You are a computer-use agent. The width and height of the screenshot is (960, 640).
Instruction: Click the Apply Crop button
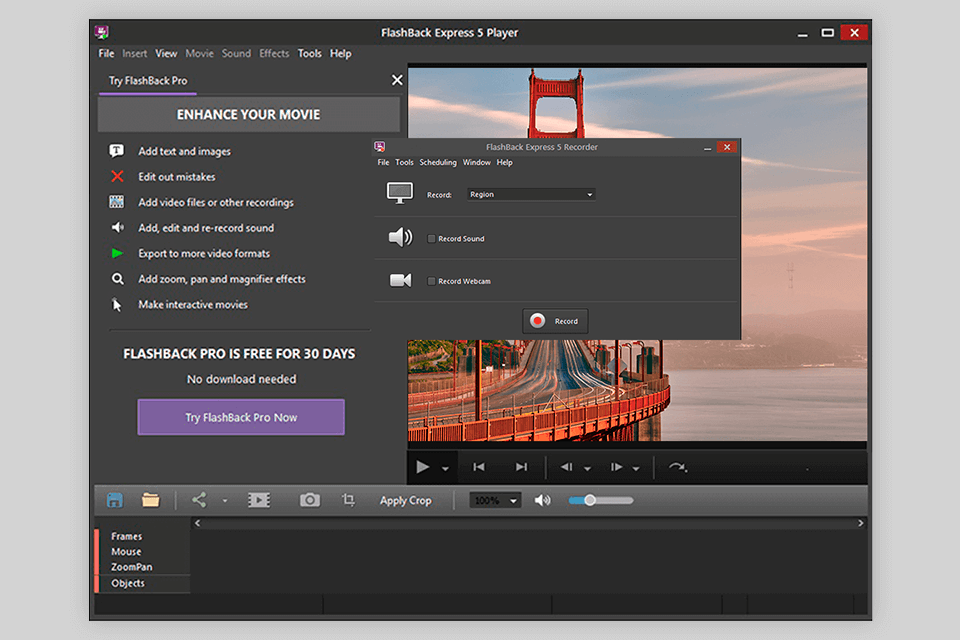405,500
